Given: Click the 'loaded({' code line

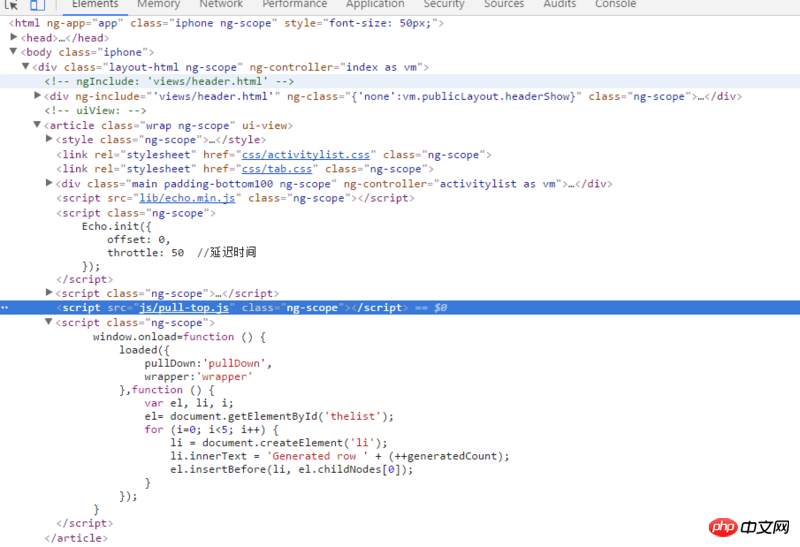Looking at the screenshot, I should tap(144, 350).
